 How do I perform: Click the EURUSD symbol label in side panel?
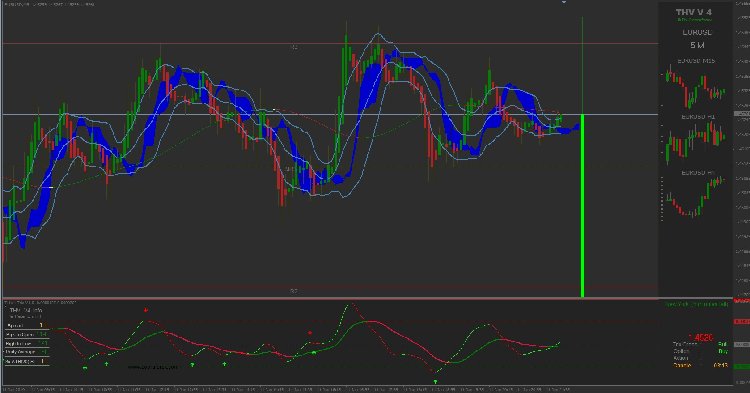point(697,32)
